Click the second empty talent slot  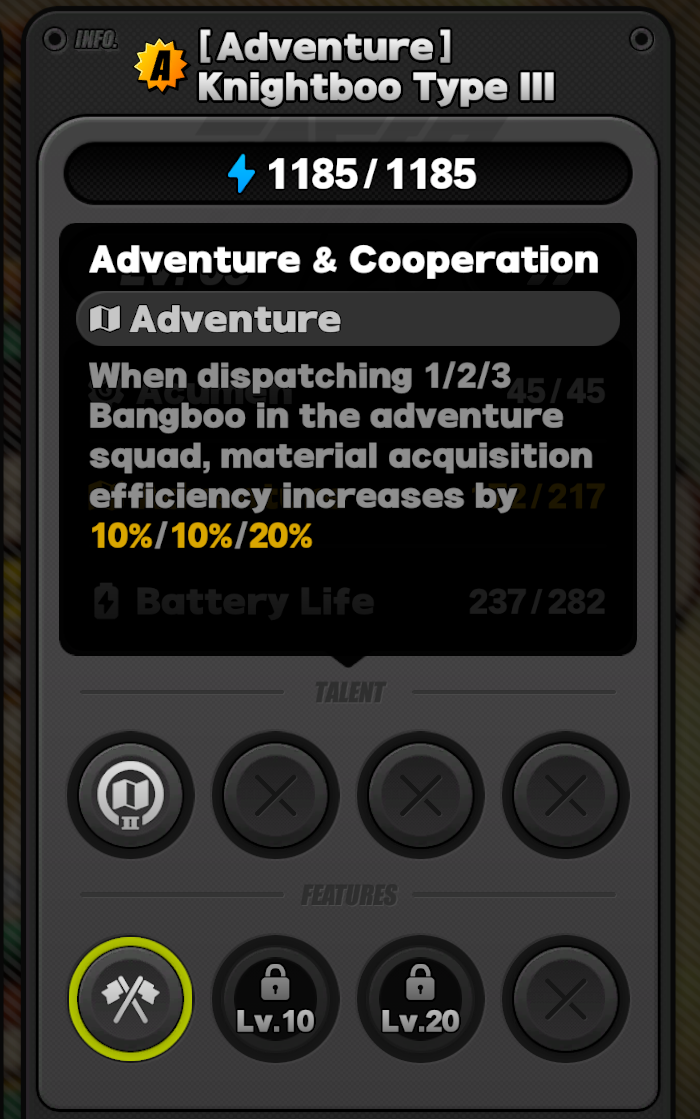275,794
